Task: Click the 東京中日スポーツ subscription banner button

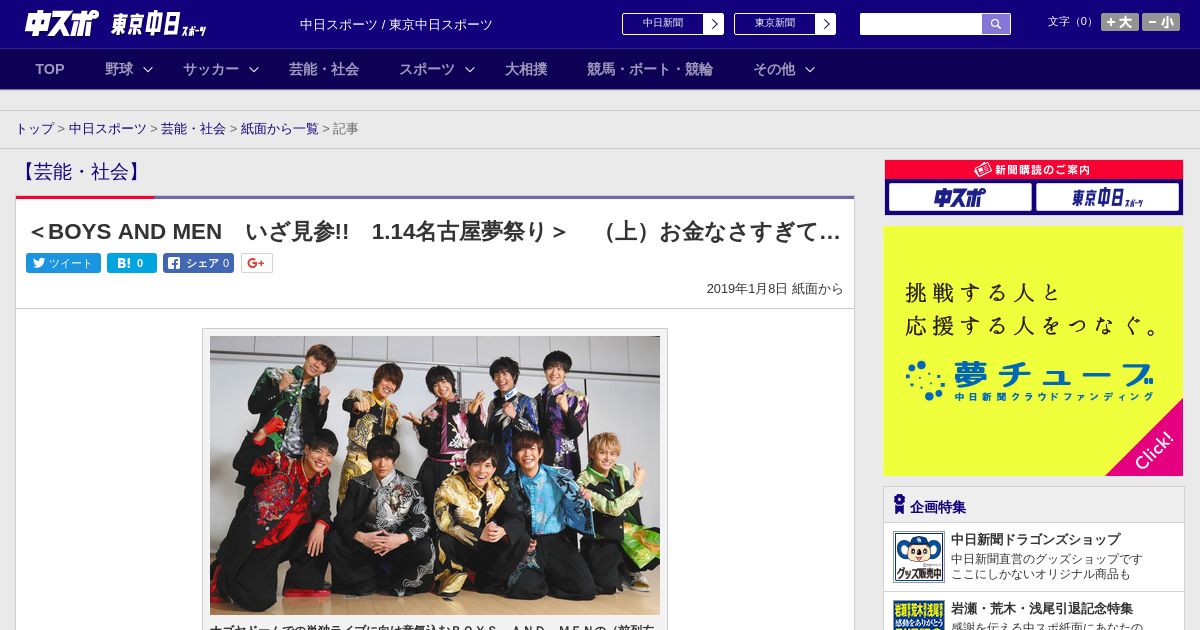Action: 1107,197
